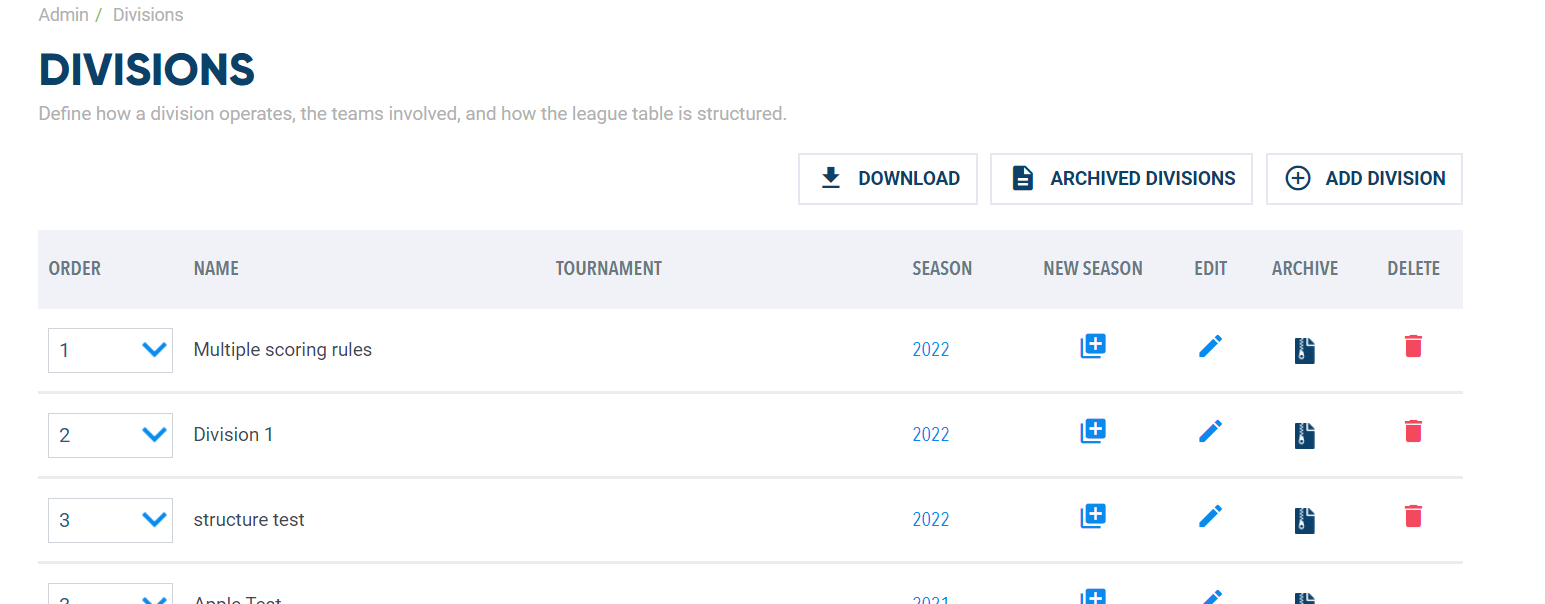Open order dropdown for structure test
The width and height of the screenshot is (1545, 604).
pyautogui.click(x=110, y=520)
